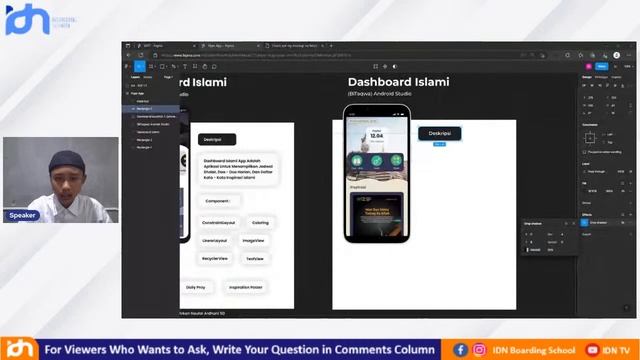The width and height of the screenshot is (640, 360).
Task: Click the speaker webcam video
Action: 61,180
